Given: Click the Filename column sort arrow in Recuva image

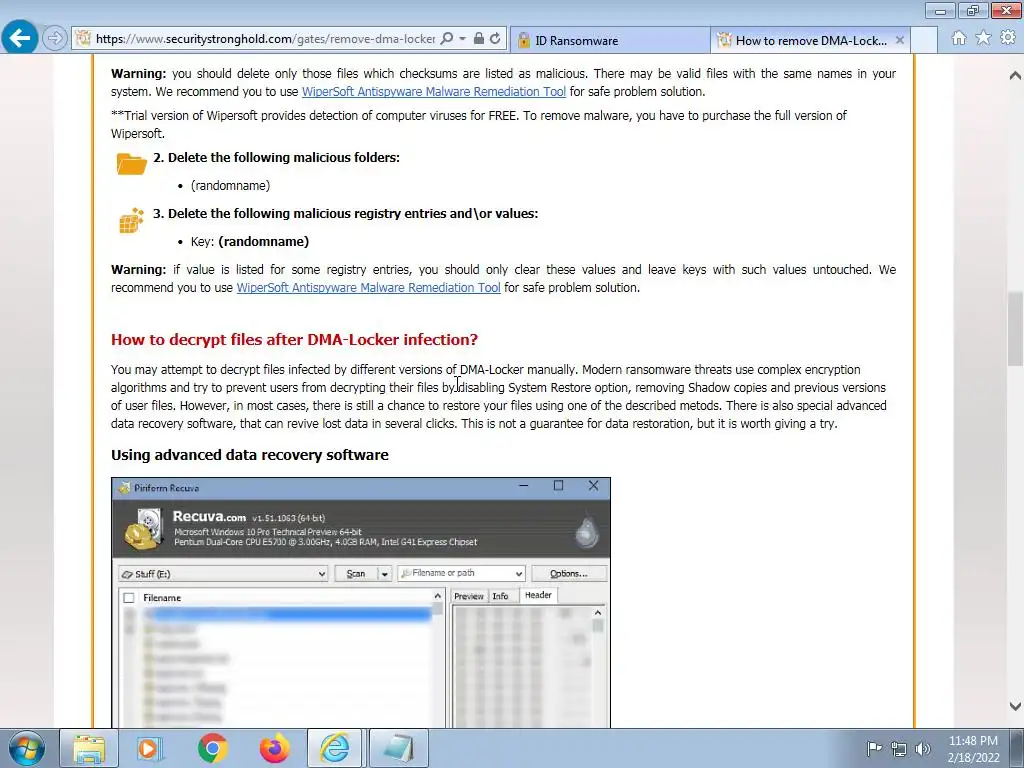Looking at the screenshot, I should (x=438, y=596).
